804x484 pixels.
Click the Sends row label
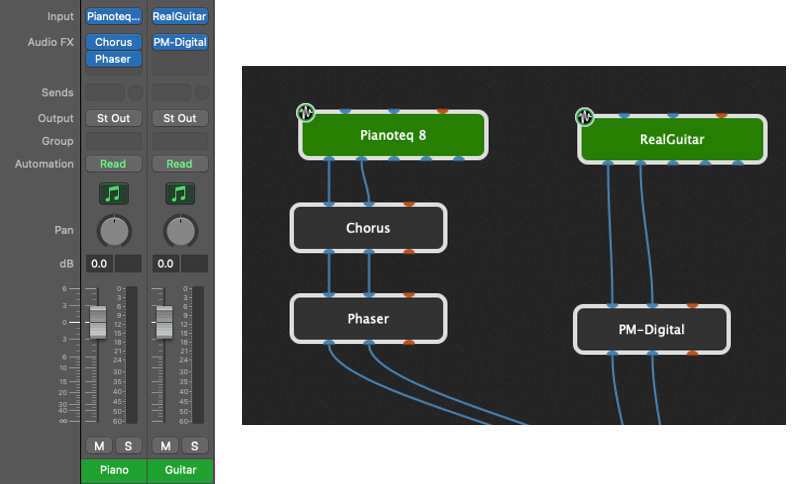[57, 92]
